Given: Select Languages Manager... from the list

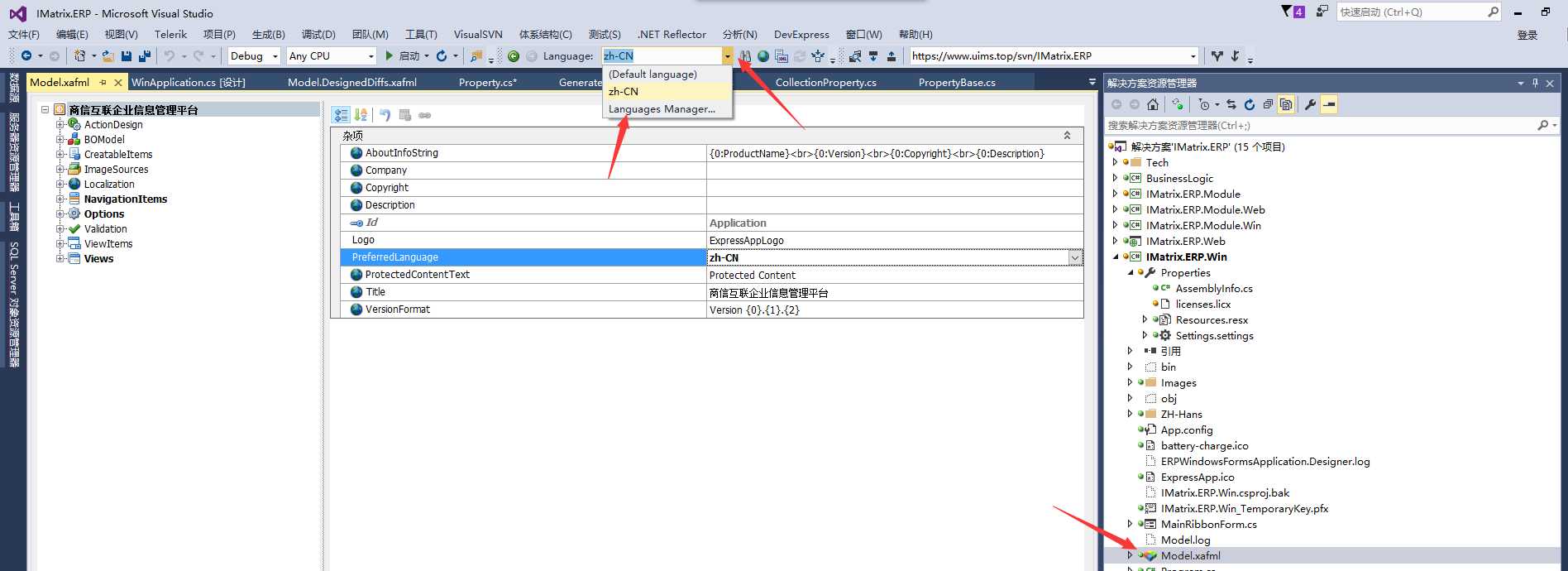Looking at the screenshot, I should [x=667, y=108].
